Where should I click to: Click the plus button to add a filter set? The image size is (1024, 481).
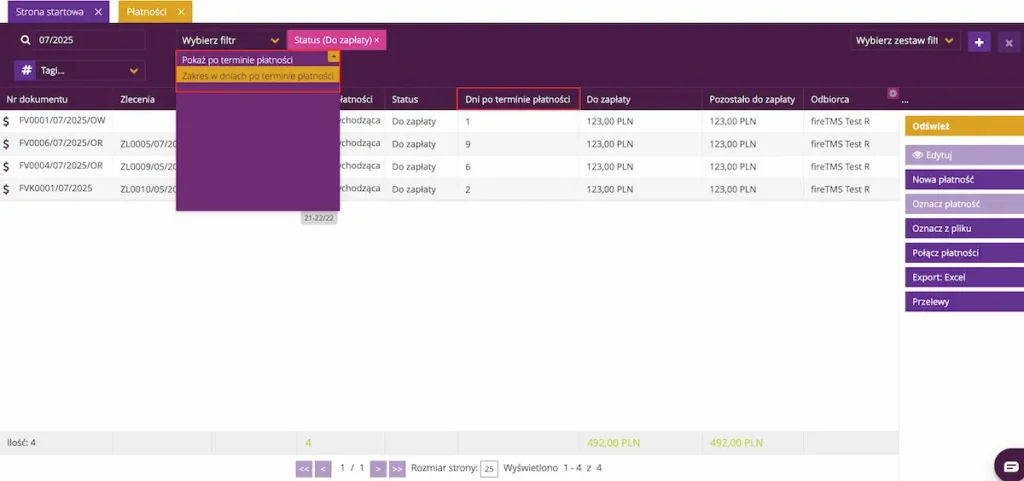coord(978,42)
